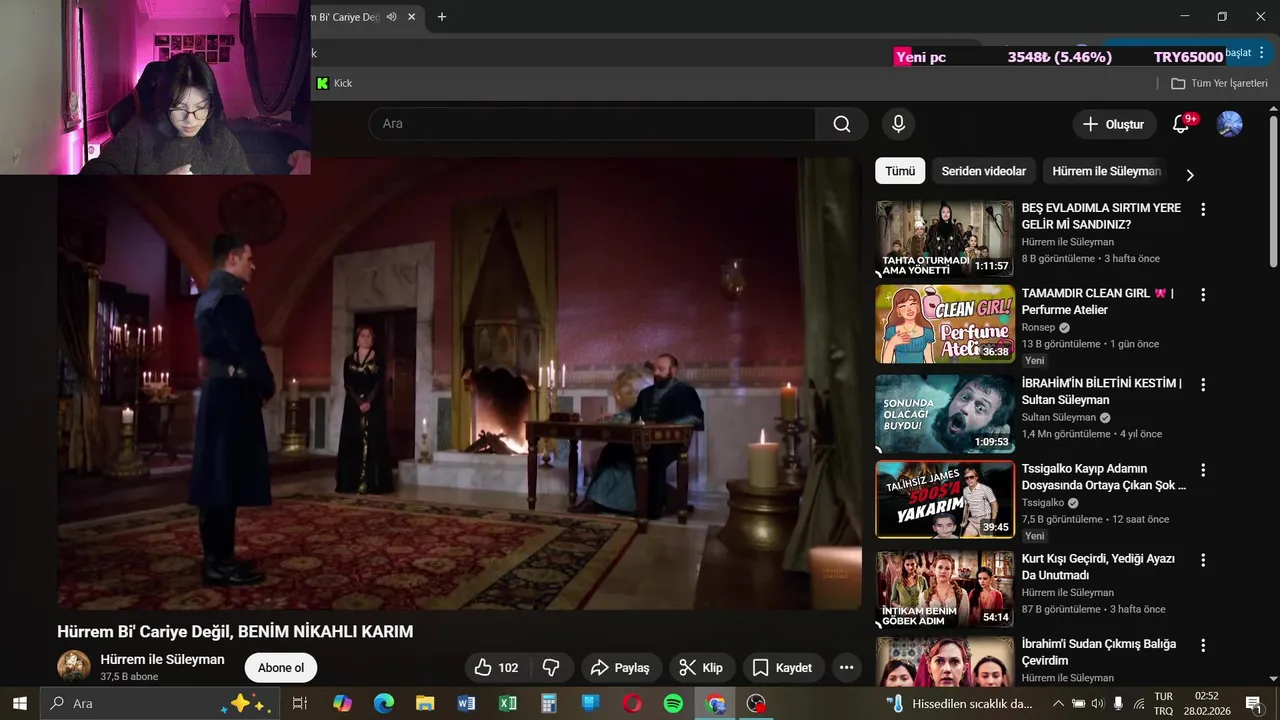Open the Hürrem ile Süleyman channel avatar
Image resolution: width=1280 pixels, height=720 pixels.
click(x=74, y=667)
